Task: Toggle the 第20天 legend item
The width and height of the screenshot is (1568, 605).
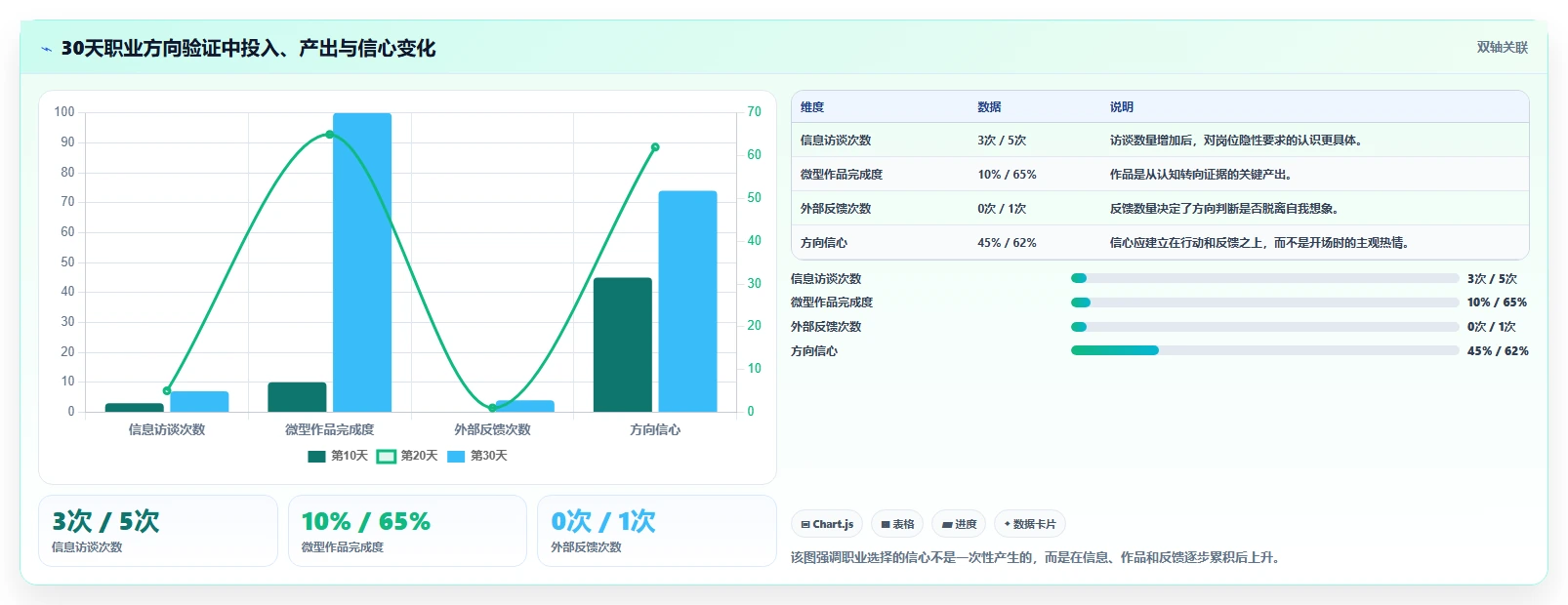Action: [407, 456]
